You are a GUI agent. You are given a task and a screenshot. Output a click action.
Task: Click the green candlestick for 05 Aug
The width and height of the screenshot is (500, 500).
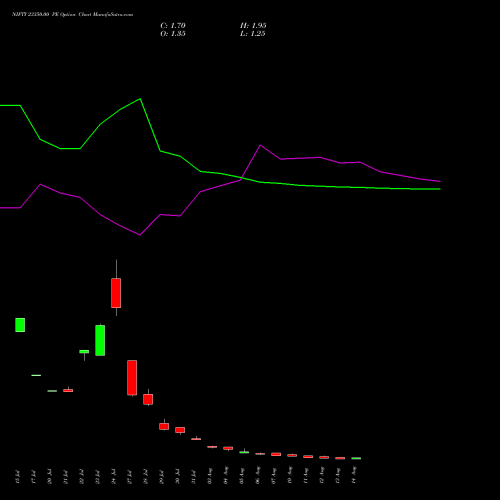(x=244, y=452)
